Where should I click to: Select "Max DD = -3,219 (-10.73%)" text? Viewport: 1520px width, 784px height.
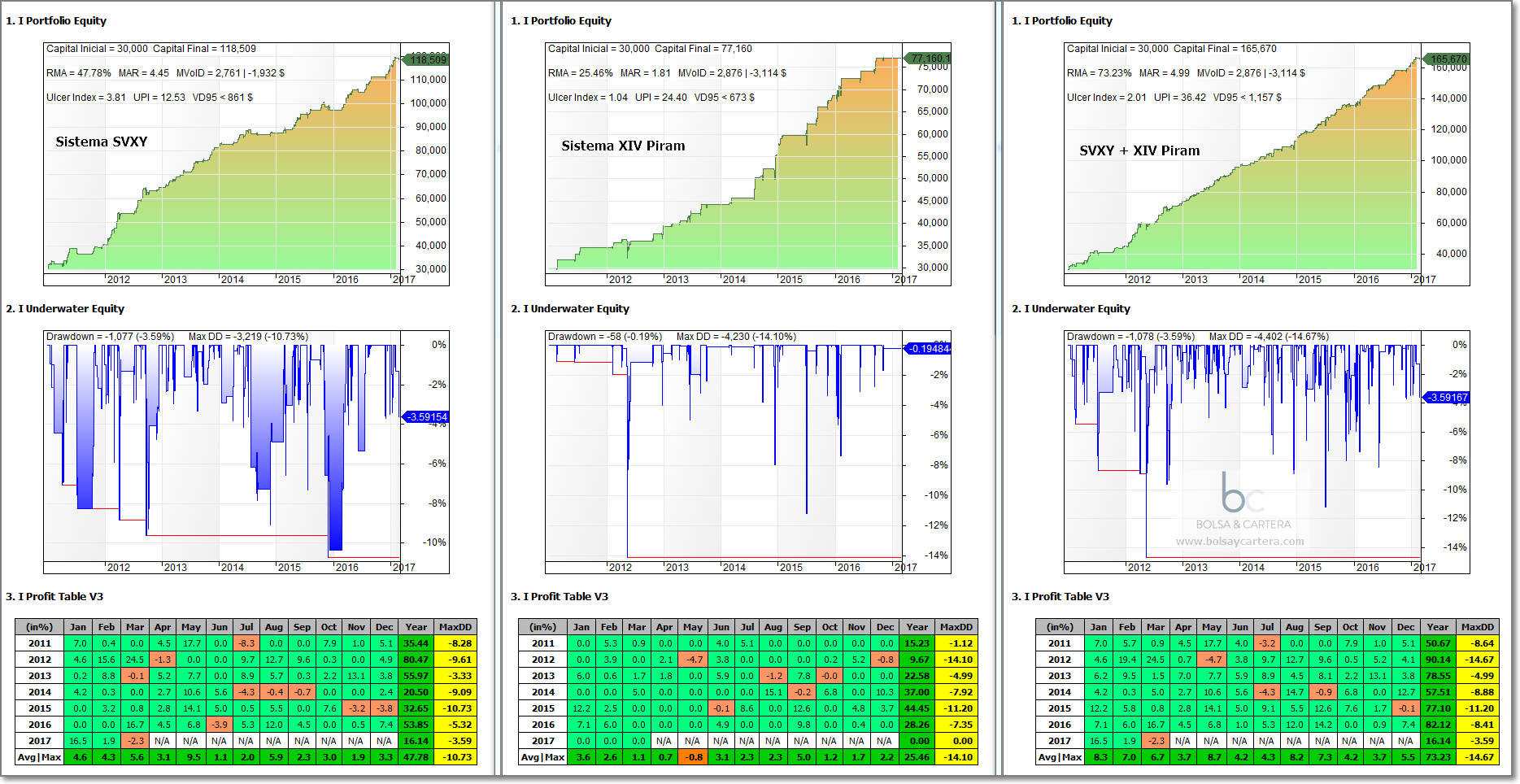249,337
